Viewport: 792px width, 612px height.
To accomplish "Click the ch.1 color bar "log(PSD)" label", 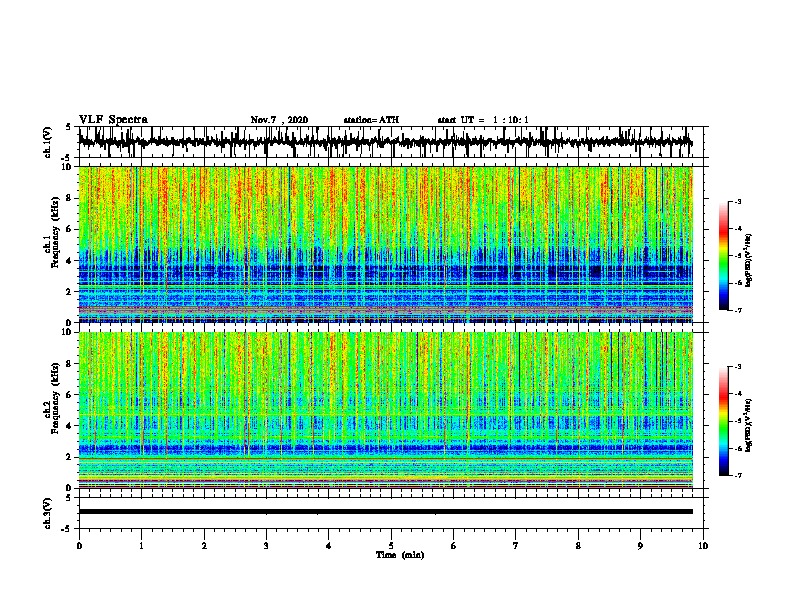I will [749, 260].
